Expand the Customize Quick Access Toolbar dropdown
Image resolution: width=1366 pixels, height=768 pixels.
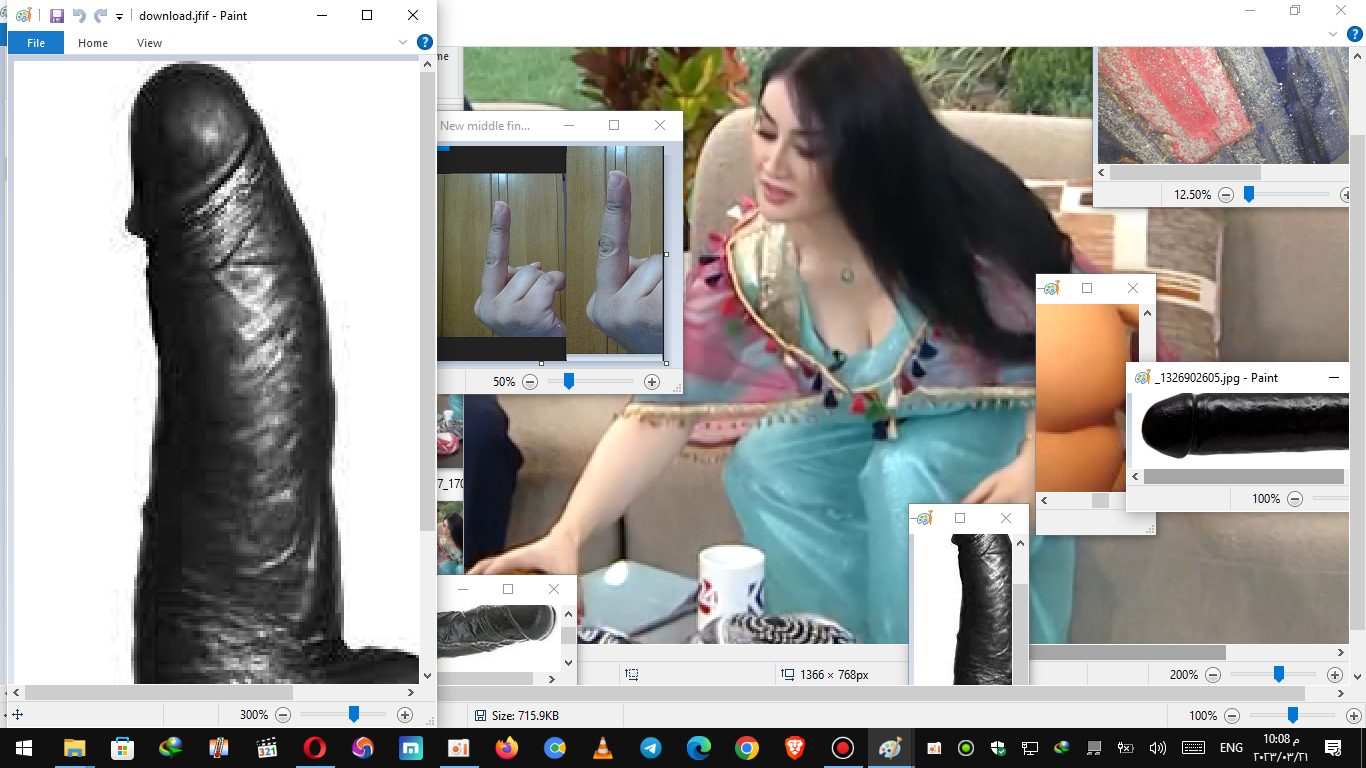click(x=120, y=17)
